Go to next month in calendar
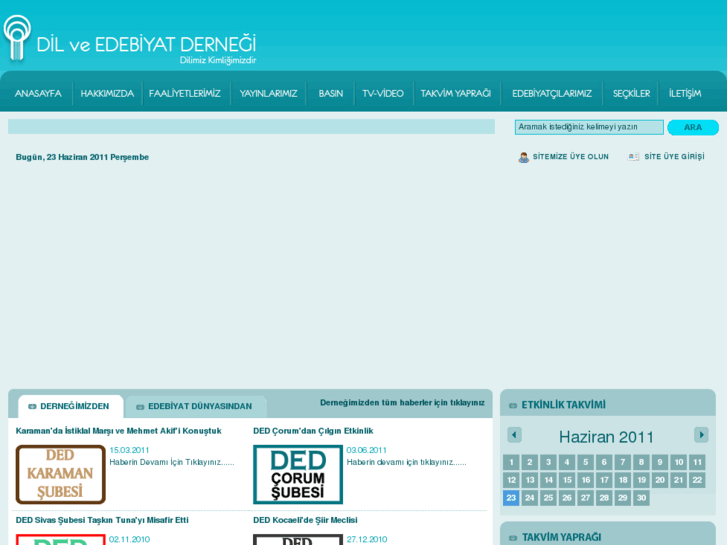The height and width of the screenshot is (545, 727). [x=701, y=435]
